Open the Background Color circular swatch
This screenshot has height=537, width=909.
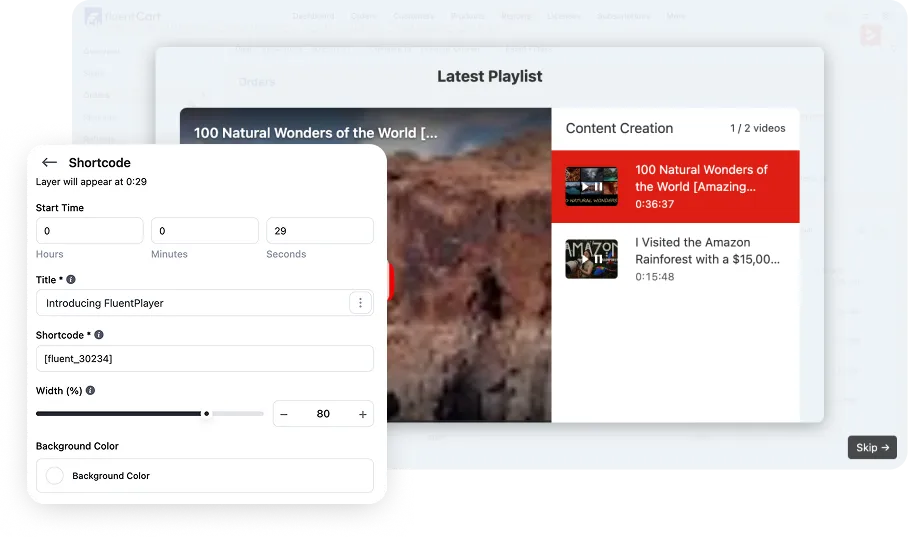pyautogui.click(x=55, y=476)
